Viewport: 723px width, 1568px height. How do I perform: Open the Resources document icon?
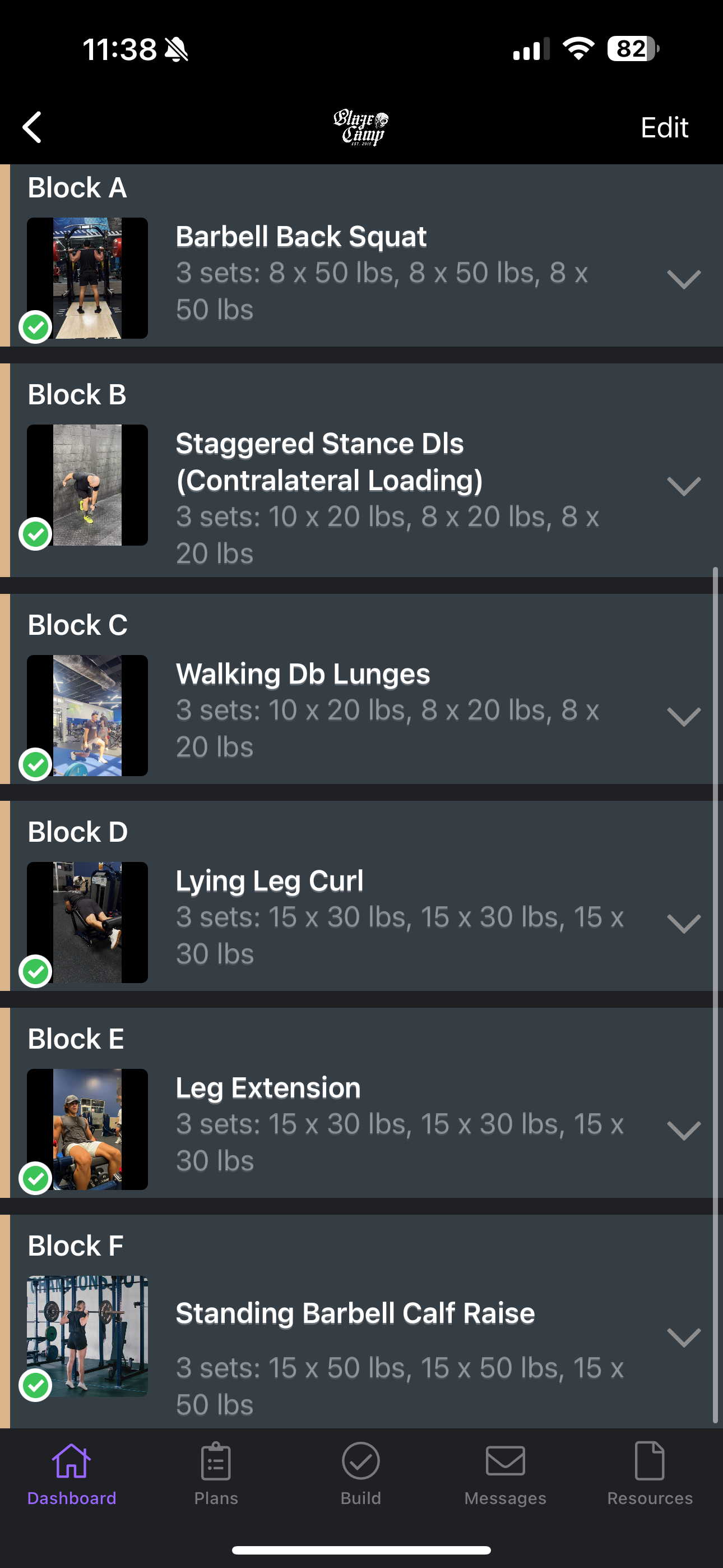pyautogui.click(x=650, y=1461)
